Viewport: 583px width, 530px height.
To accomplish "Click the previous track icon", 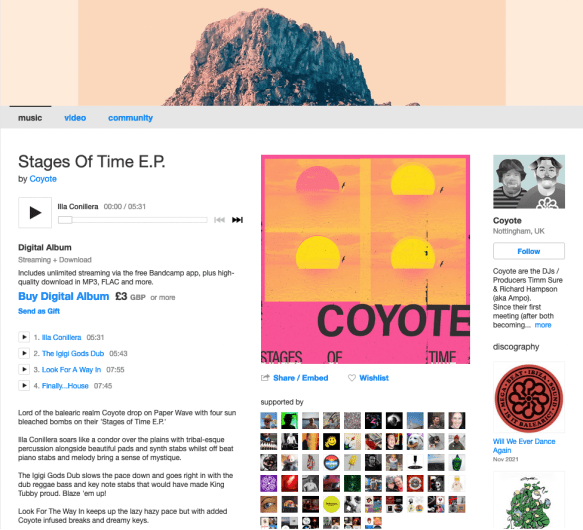I will pos(219,220).
